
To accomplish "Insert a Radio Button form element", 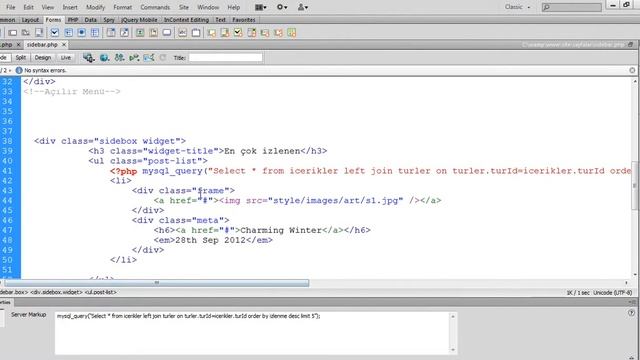I will point(82,33).
